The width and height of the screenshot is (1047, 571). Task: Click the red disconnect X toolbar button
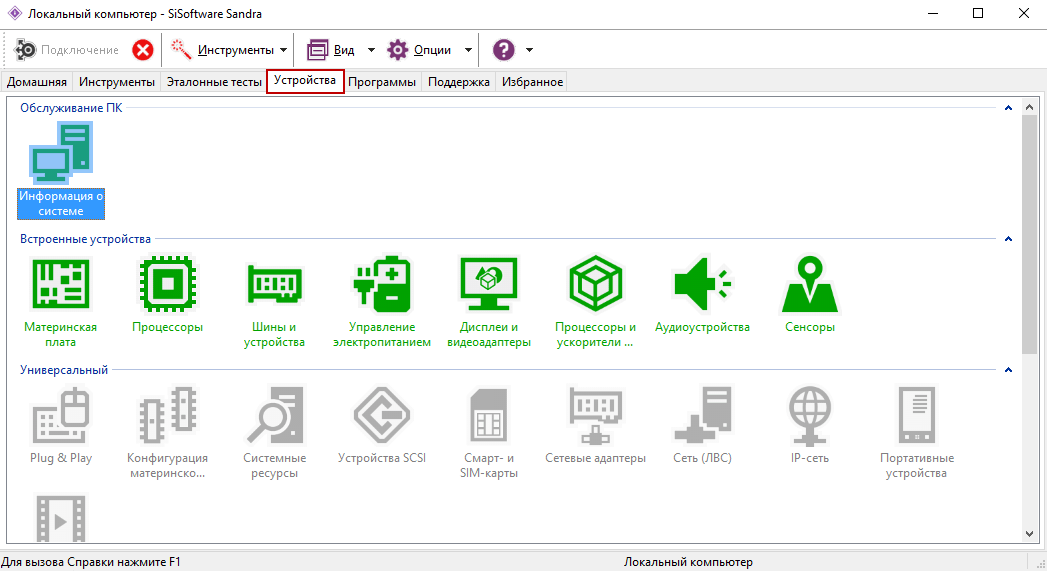click(x=143, y=50)
